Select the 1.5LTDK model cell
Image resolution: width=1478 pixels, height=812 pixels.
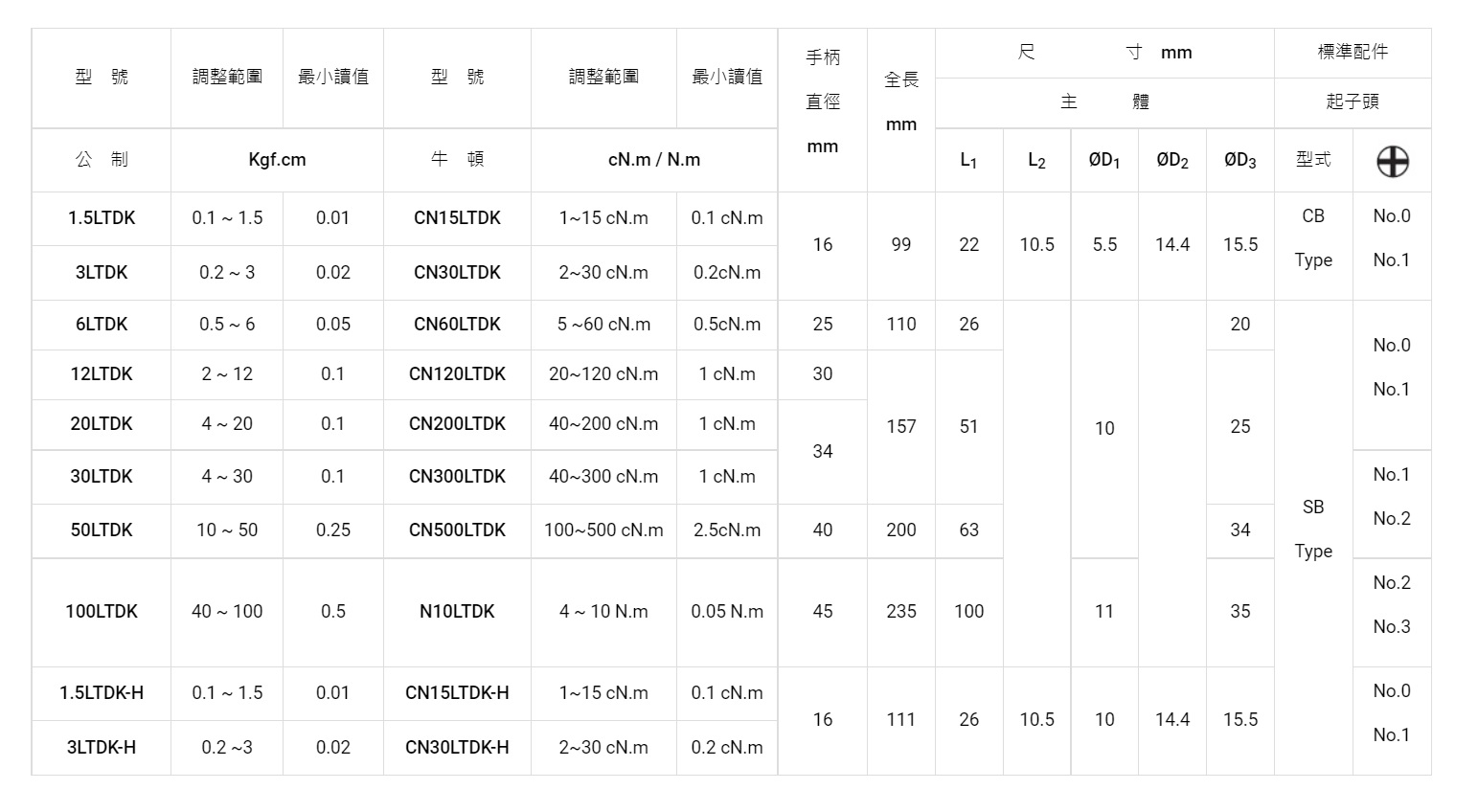pos(102,218)
